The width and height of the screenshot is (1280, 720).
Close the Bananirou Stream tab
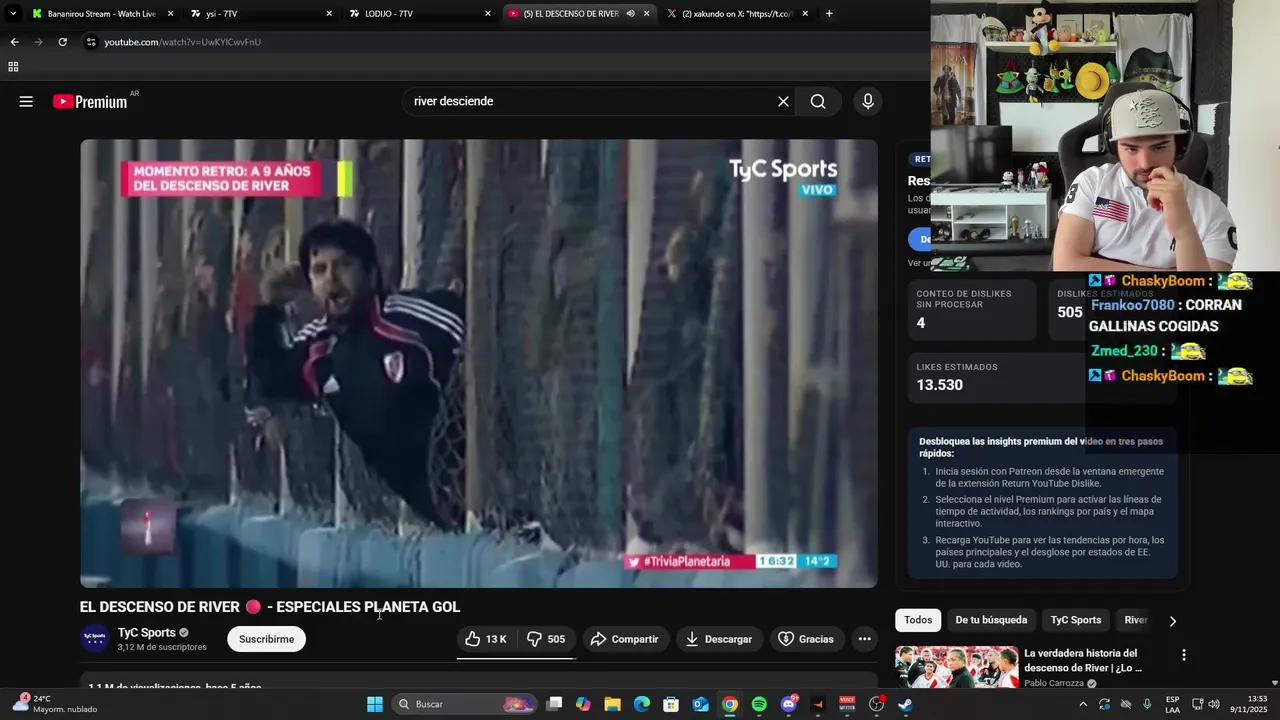click(x=170, y=13)
